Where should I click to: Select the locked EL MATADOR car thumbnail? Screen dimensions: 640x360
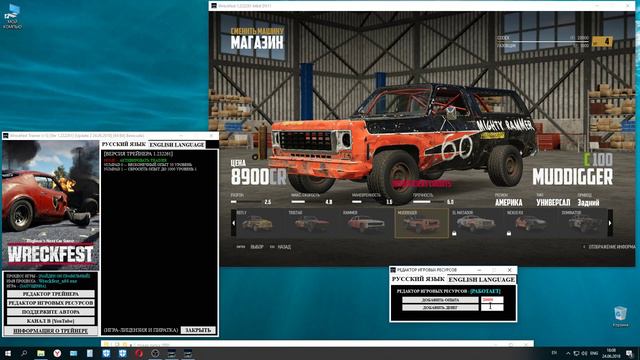point(476,224)
